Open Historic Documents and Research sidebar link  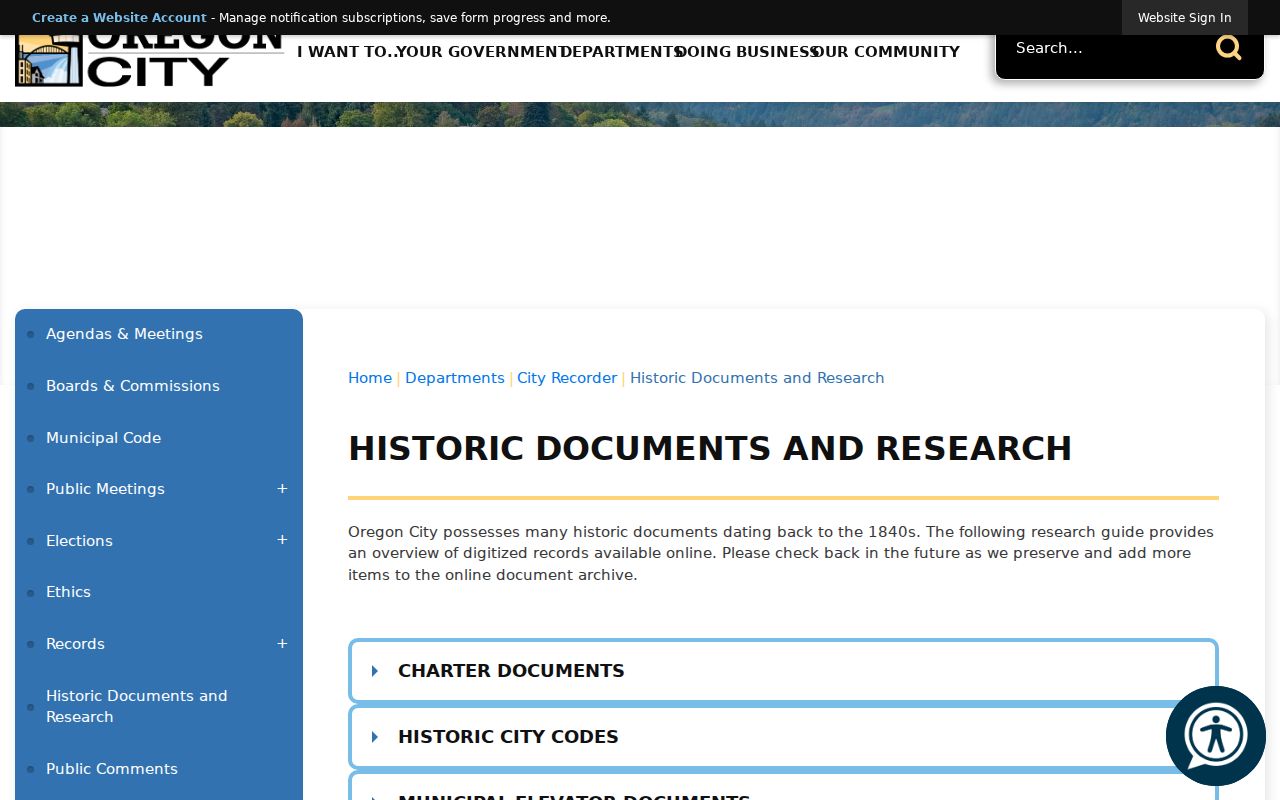point(137,706)
